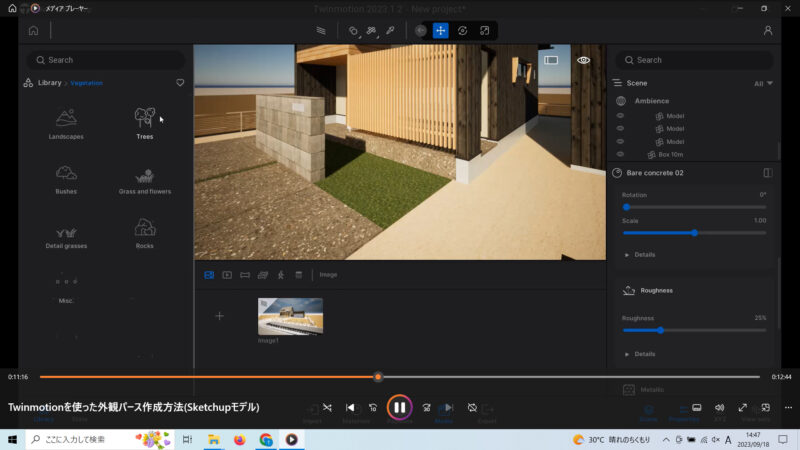This screenshot has height=450, width=800.
Task: Show hidden system tray icons
Action: 666,439
